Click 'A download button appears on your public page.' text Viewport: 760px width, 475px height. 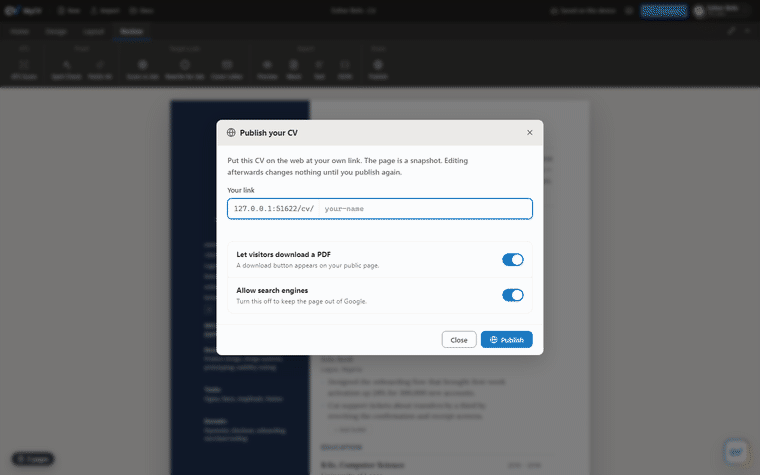[x=308, y=266]
